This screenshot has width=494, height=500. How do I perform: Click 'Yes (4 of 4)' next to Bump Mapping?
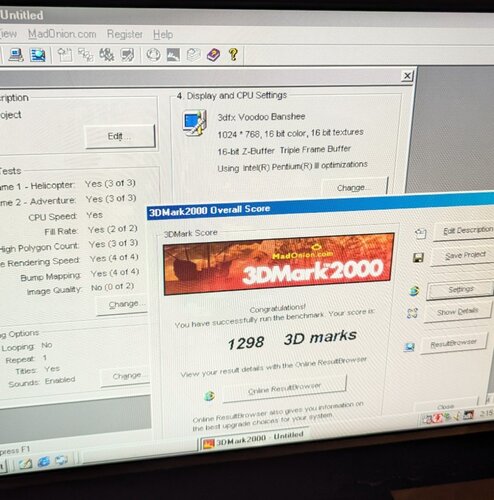115,273
